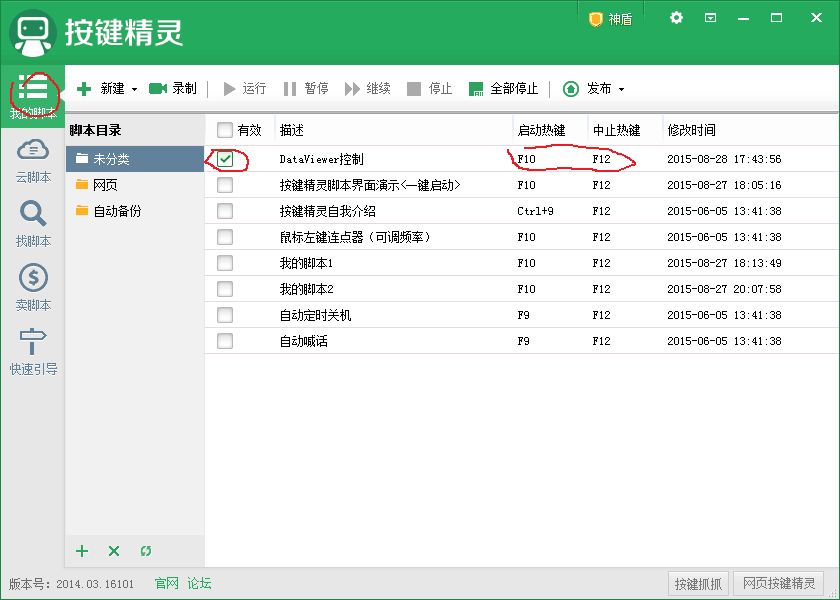This screenshot has width=840, height=600.
Task: Select 自动喊话 script name
Action: click(x=304, y=341)
